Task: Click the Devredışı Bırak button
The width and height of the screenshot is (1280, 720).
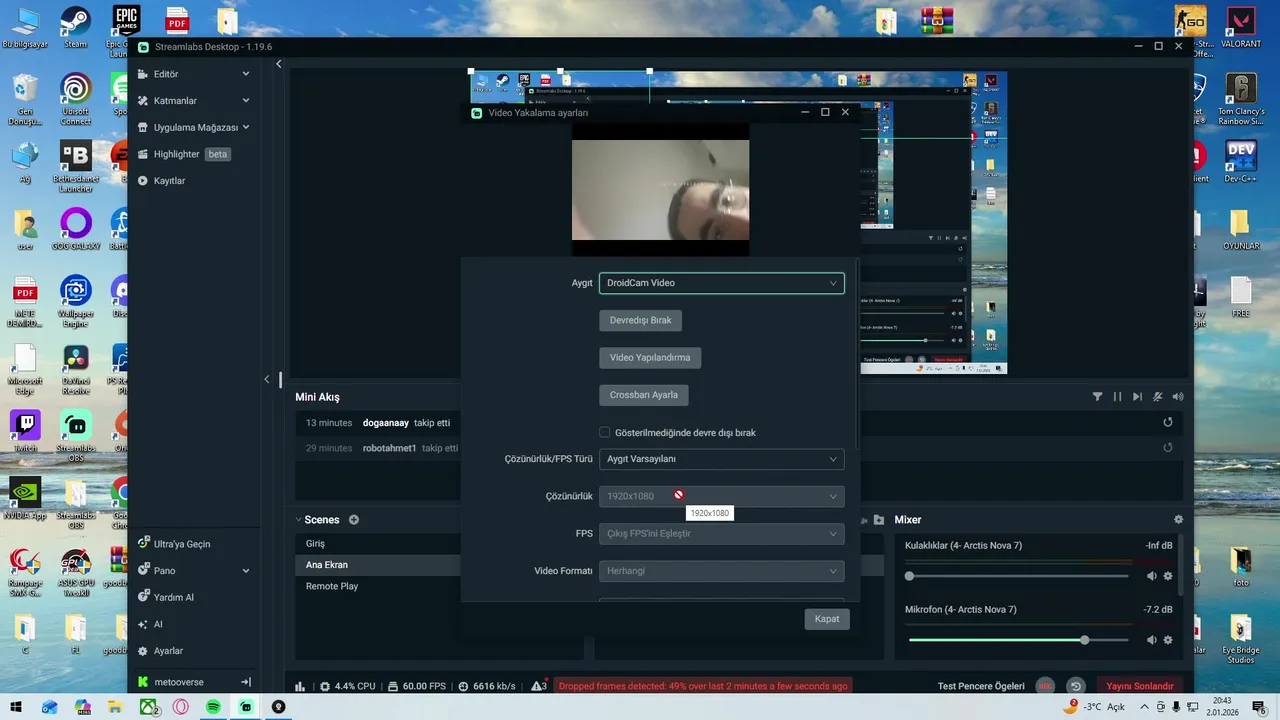Action: 640,320
